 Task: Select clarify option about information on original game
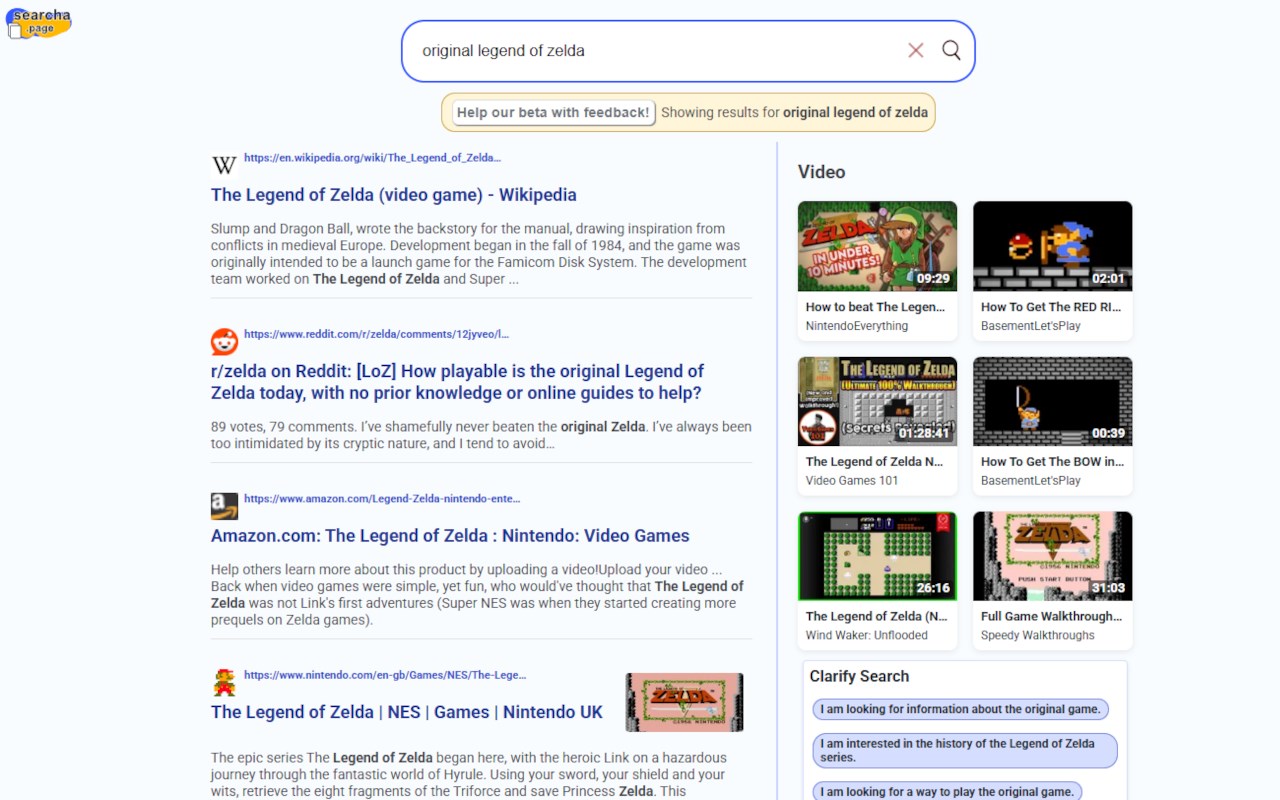pyautogui.click(x=959, y=709)
